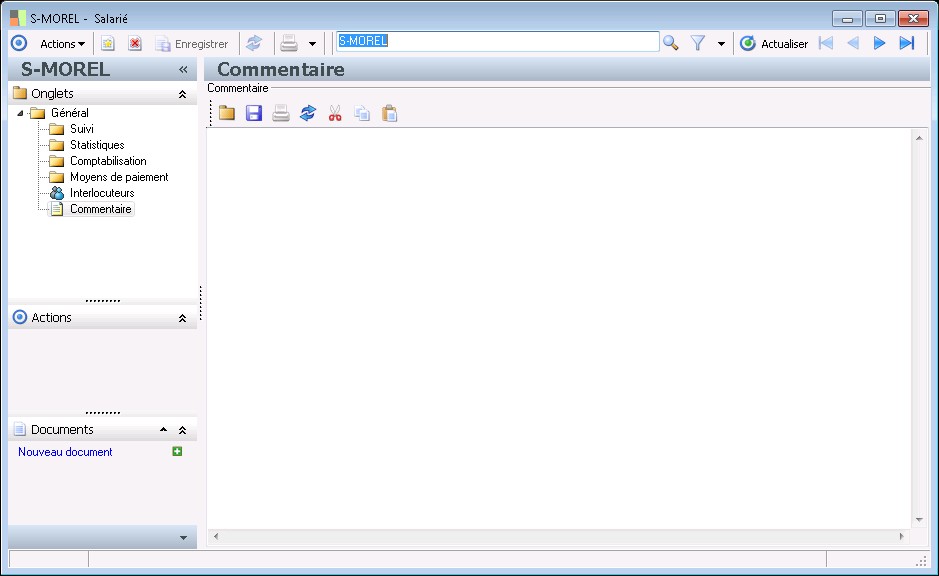
Task: Click the red delete record icon
Action: 135,44
